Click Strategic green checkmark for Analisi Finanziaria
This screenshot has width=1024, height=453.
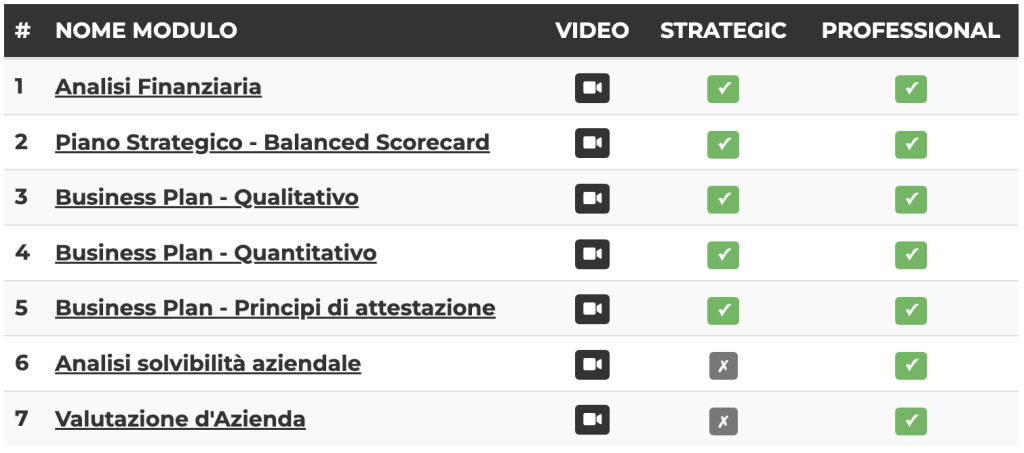(723, 89)
